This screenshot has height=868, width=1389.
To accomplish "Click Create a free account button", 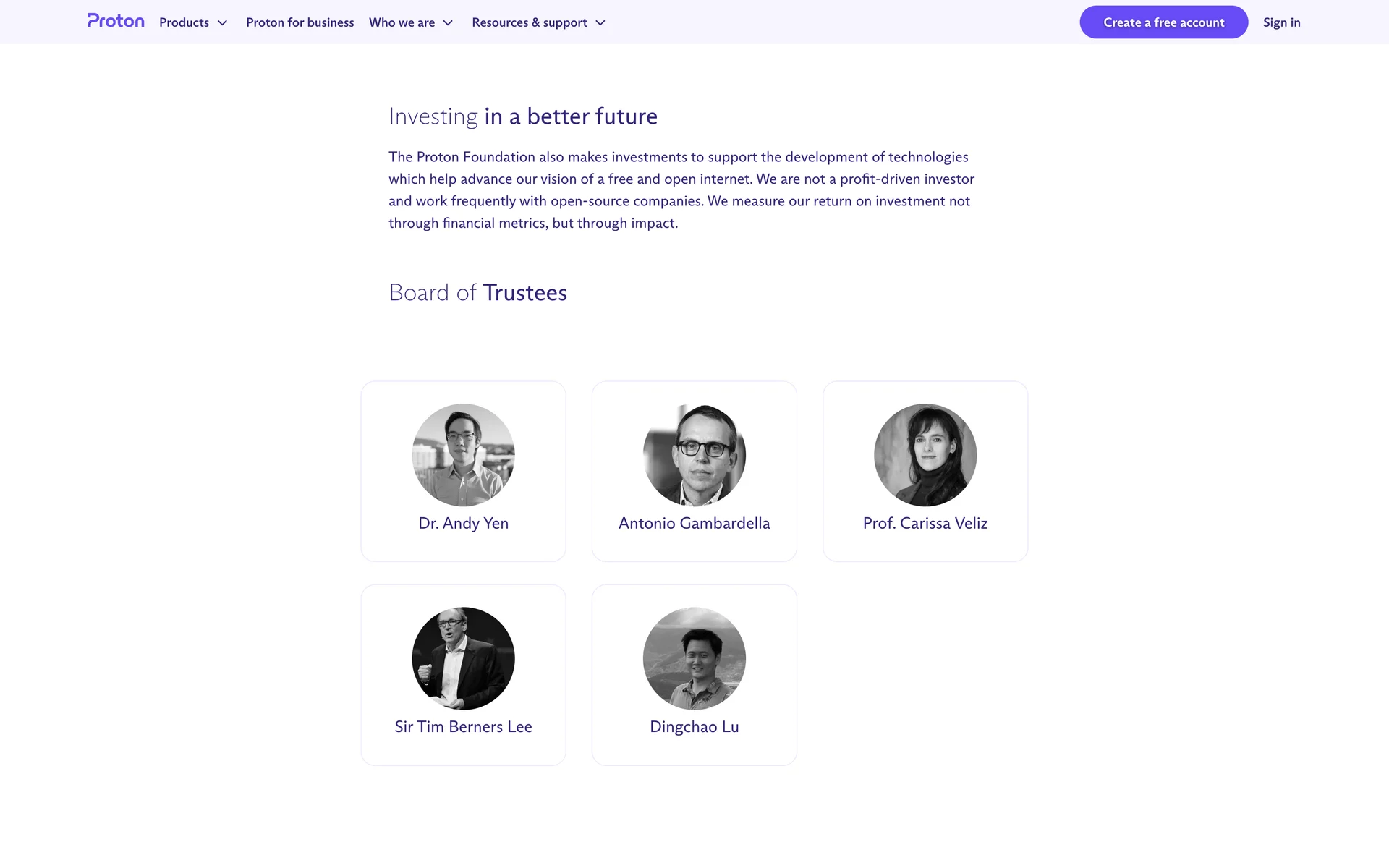I will (x=1163, y=22).
